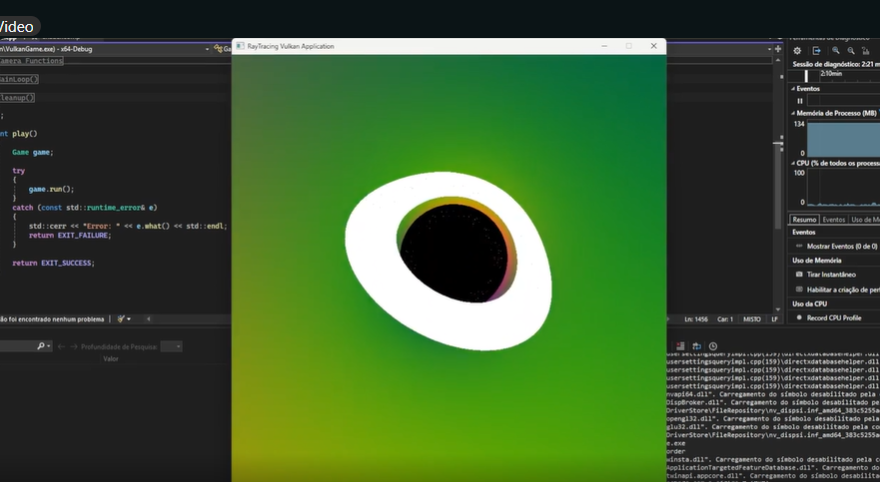Expand collapsed cleanup() block
The height and width of the screenshot is (482, 880).
click(17, 98)
